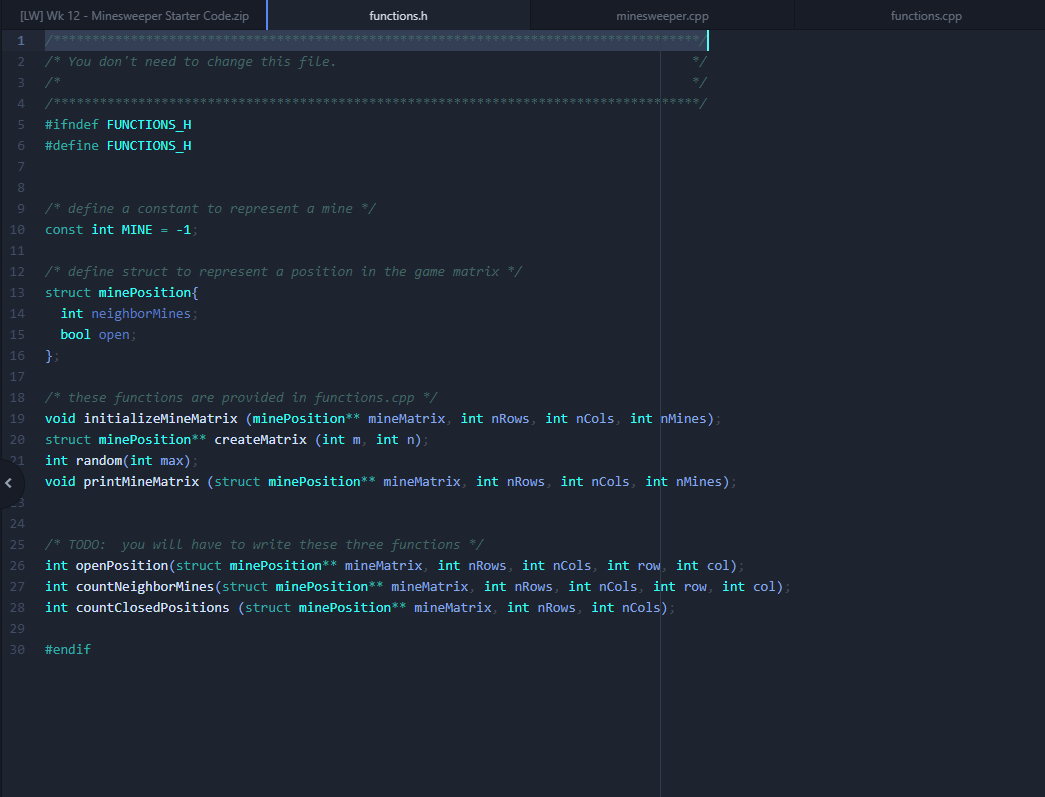Click the minePosition struct name declaration
Viewport: 1045px width, 797px height.
145,293
